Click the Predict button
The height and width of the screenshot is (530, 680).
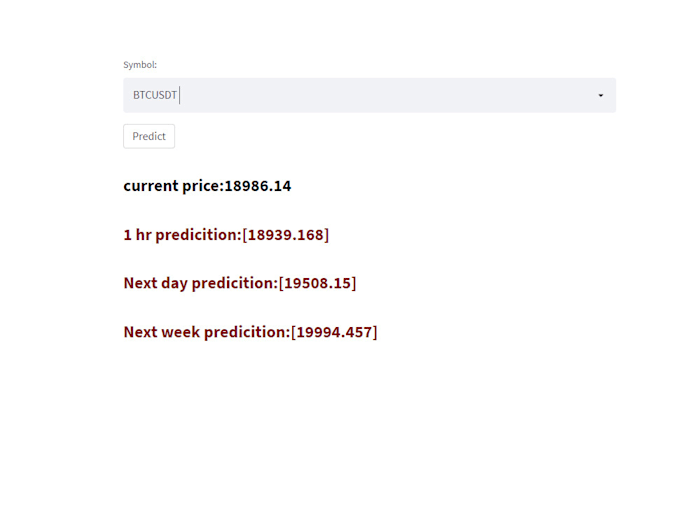149,136
